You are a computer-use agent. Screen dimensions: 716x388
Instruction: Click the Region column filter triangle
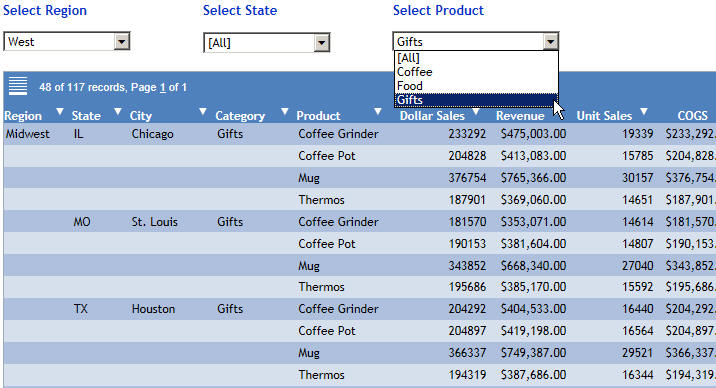click(59, 111)
